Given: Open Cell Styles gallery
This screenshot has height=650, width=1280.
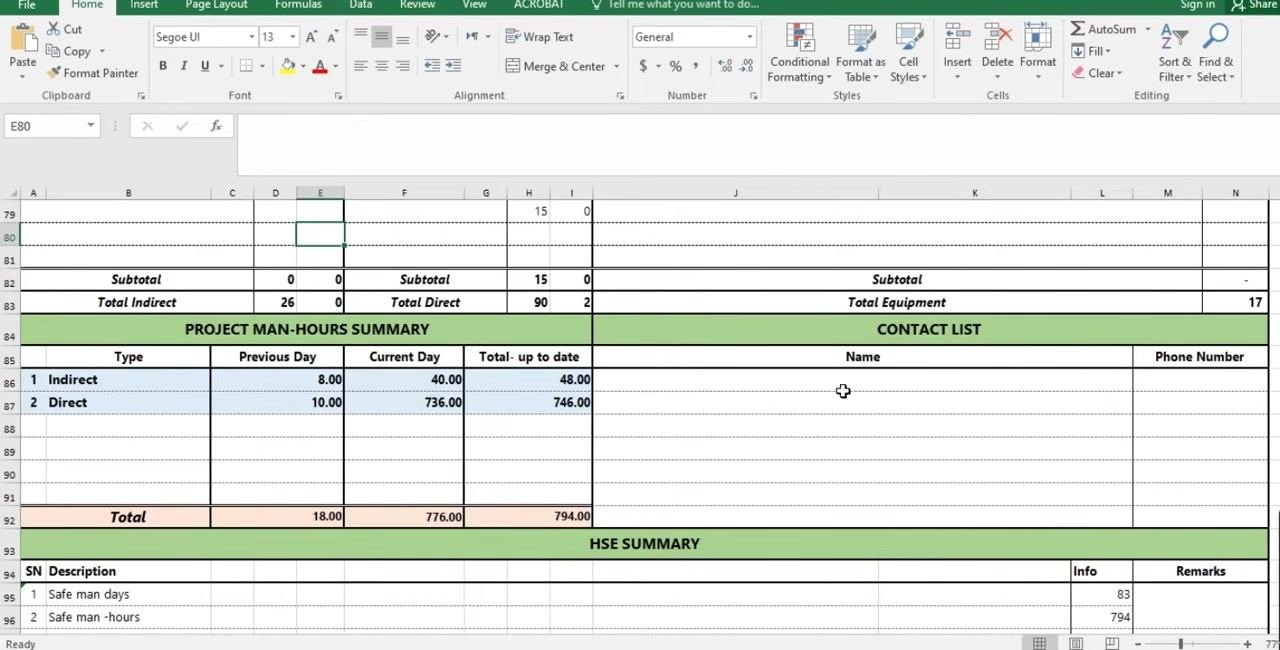Looking at the screenshot, I should [x=908, y=53].
